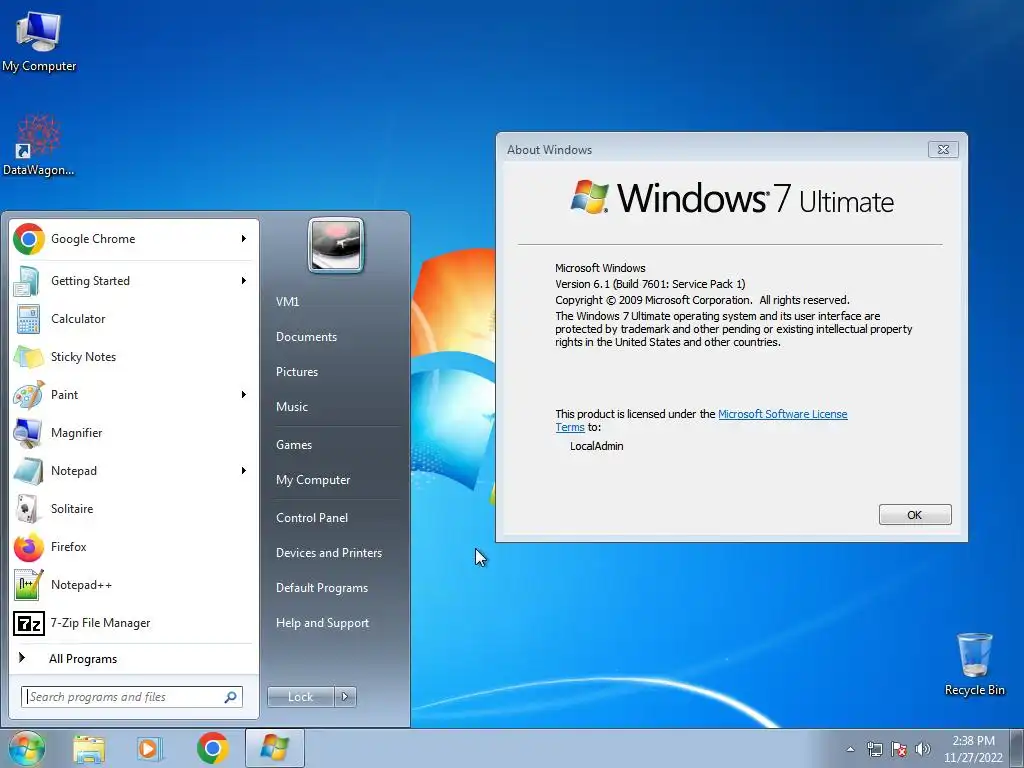
Task: Open Action Center flag tray icon
Action: [x=899, y=750]
